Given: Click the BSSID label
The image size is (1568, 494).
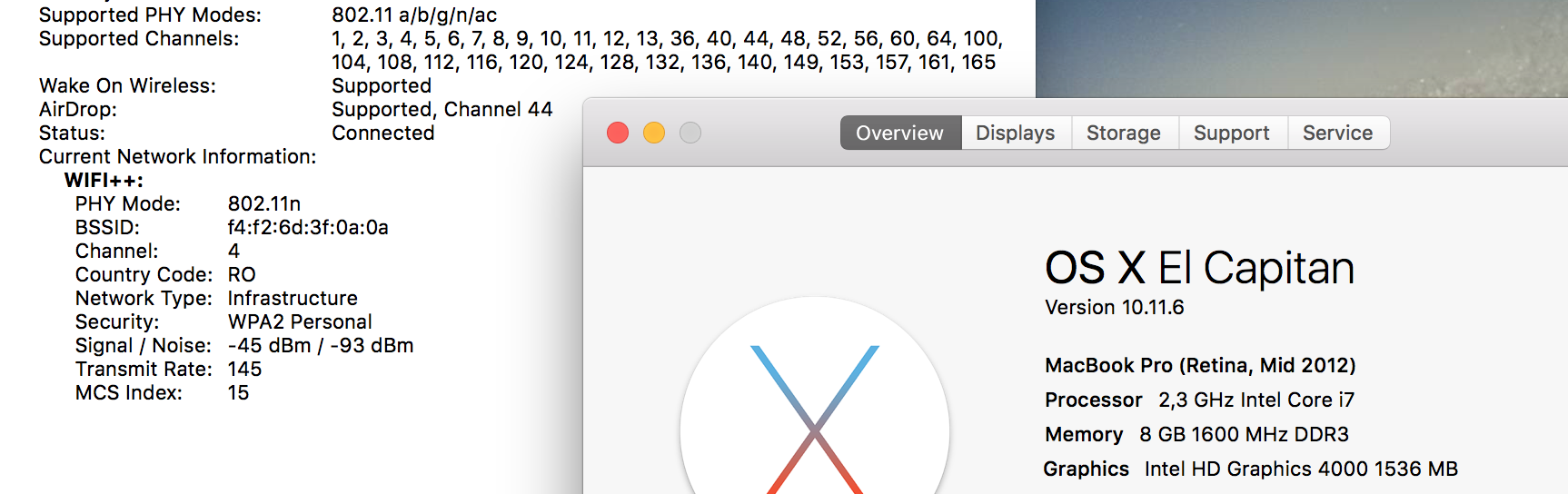Looking at the screenshot, I should tap(108, 227).
